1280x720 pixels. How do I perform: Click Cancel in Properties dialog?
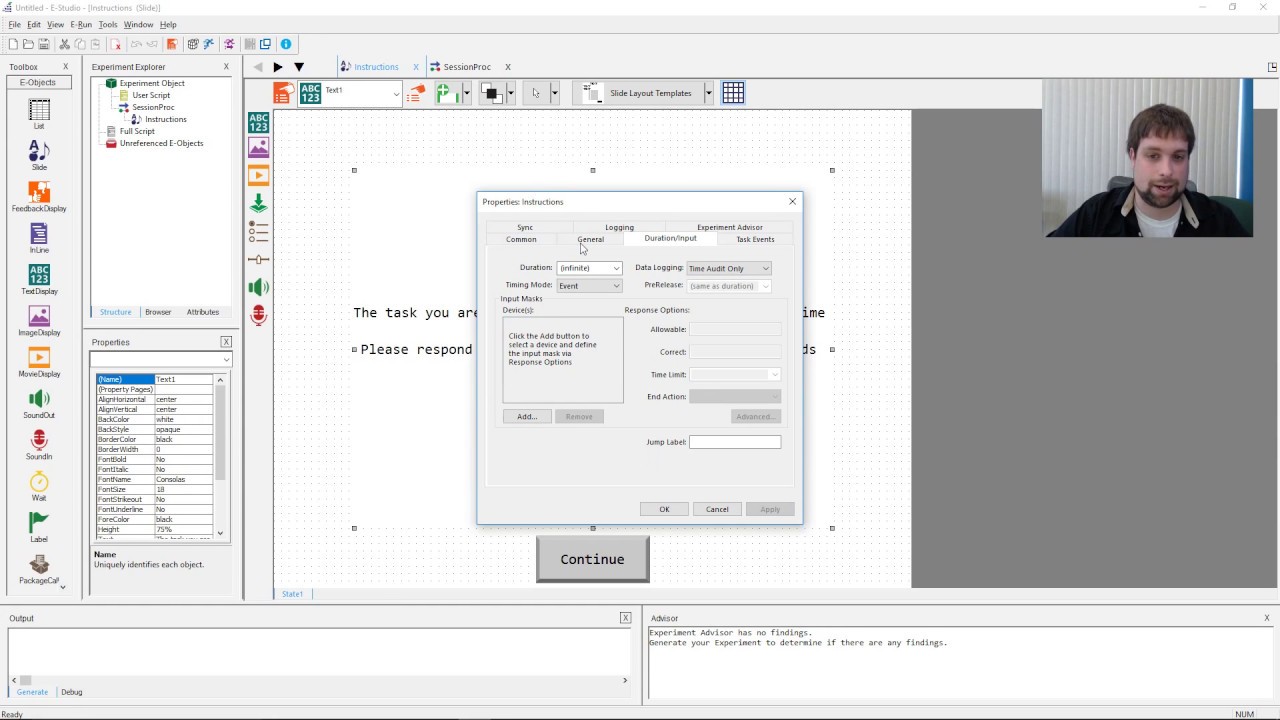click(717, 509)
